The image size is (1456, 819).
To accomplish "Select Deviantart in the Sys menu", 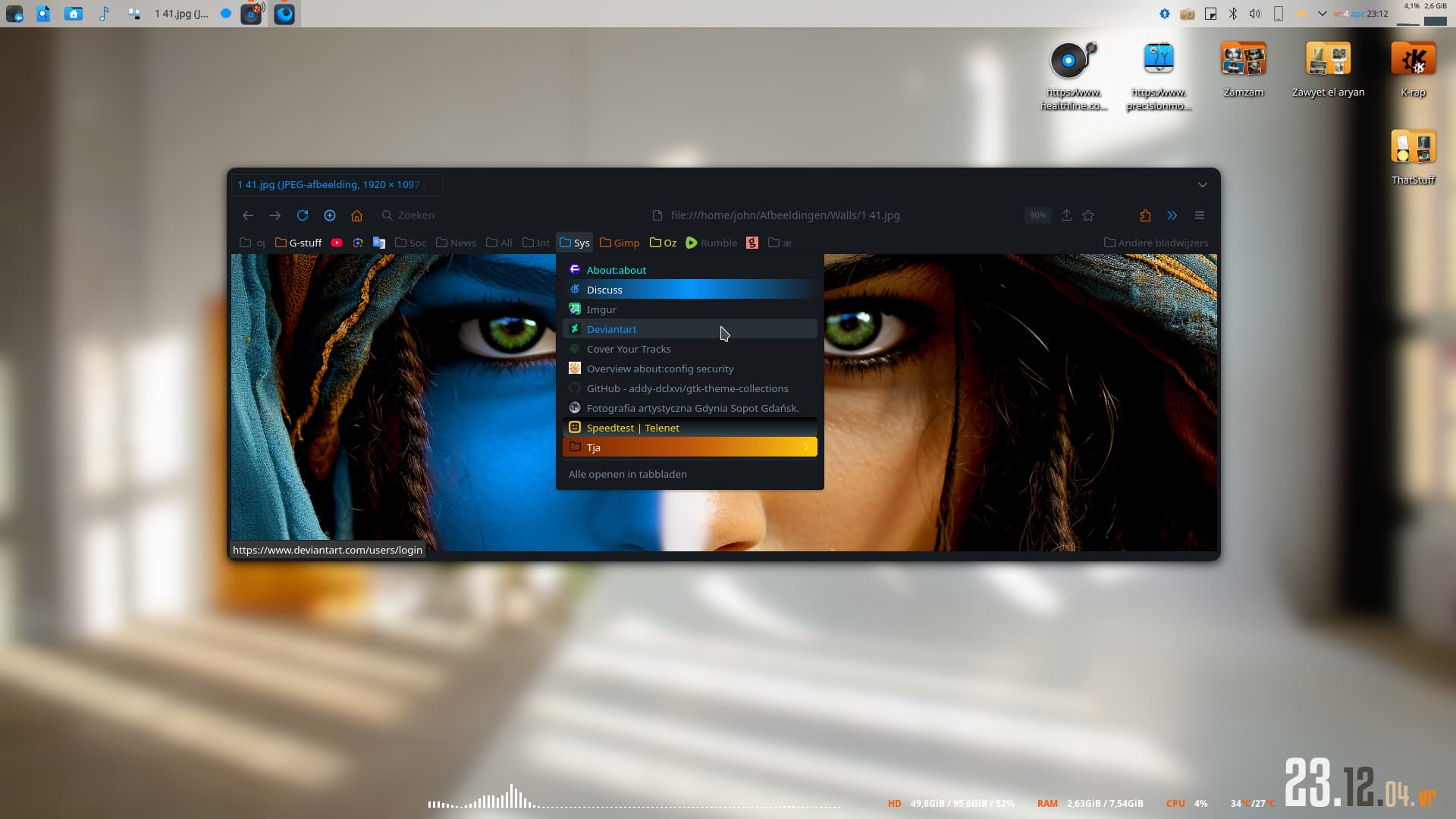I will point(689,329).
